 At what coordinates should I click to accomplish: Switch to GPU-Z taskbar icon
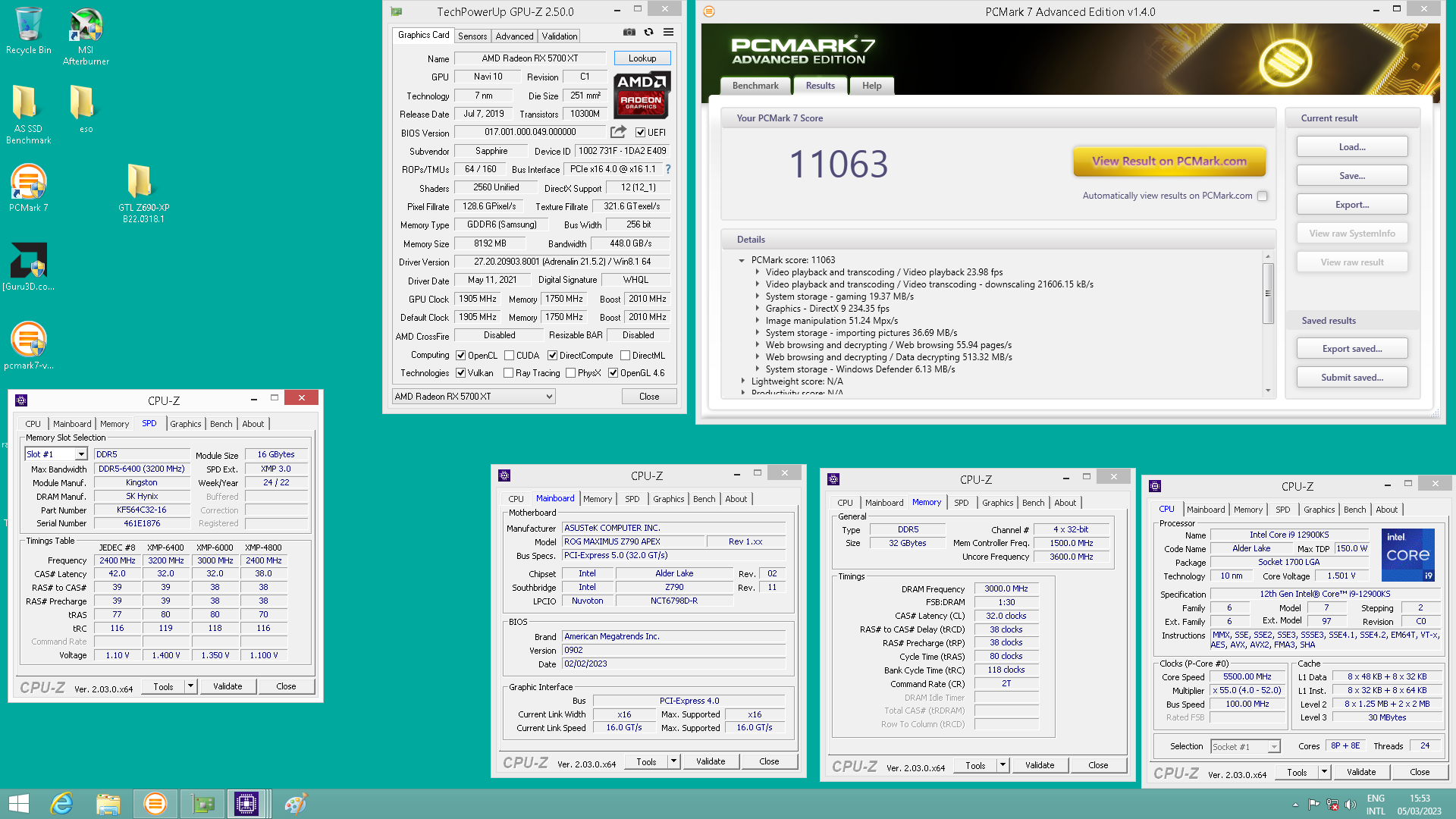click(203, 804)
